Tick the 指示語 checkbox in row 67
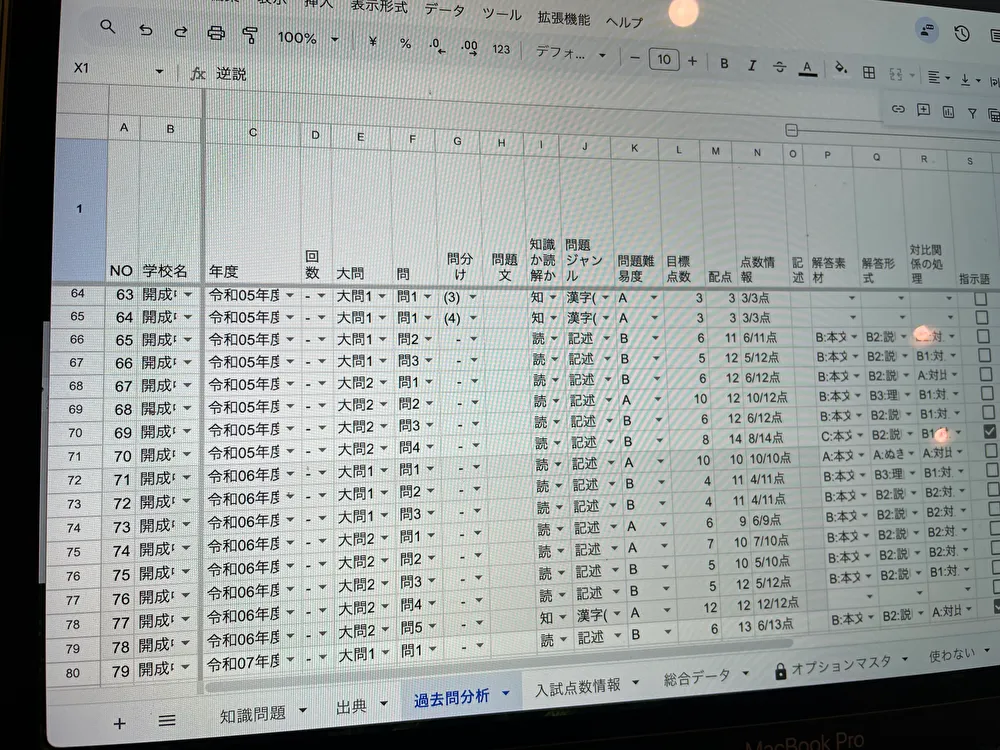Image resolution: width=1000 pixels, height=750 pixels. point(985,355)
